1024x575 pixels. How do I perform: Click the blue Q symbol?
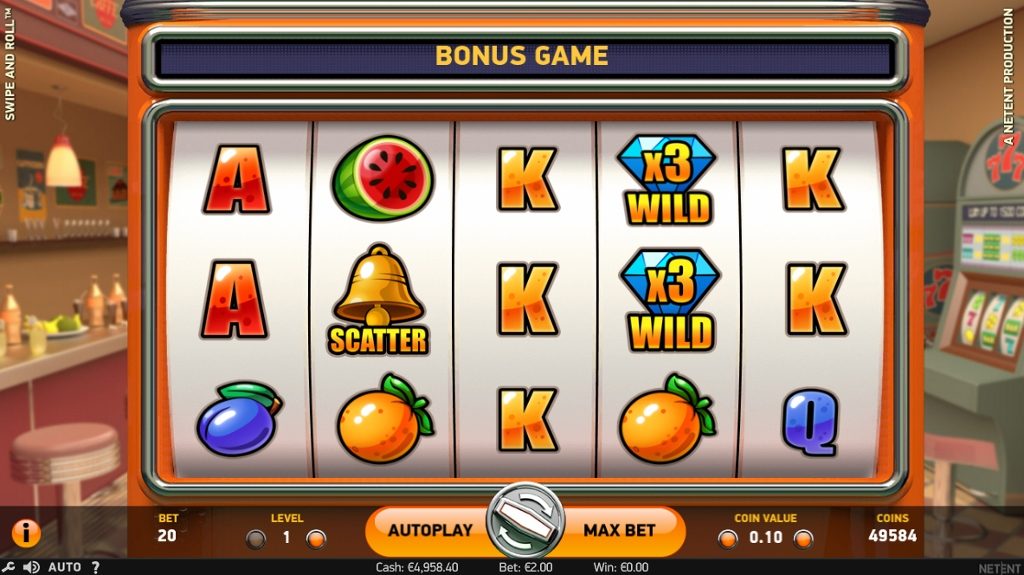[x=810, y=421]
